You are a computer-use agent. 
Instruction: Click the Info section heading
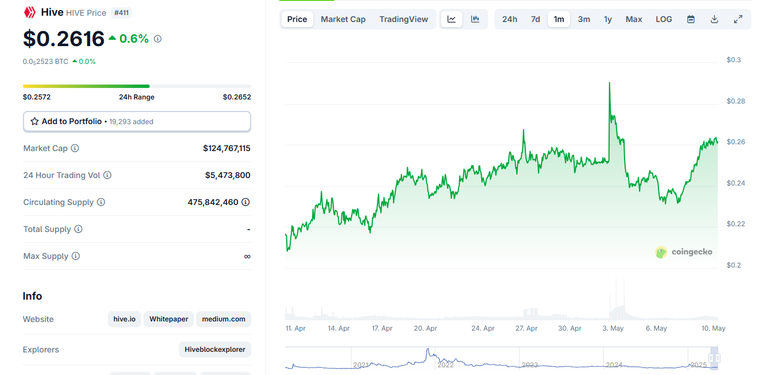coord(32,296)
